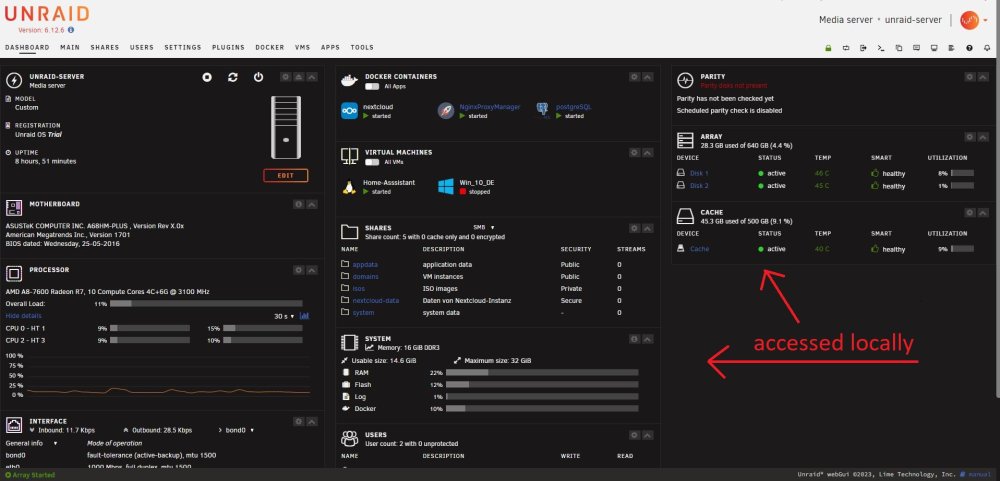The width and height of the screenshot is (1000, 481).
Task: Collapse the Virtual Machines panel
Action: click(x=647, y=152)
